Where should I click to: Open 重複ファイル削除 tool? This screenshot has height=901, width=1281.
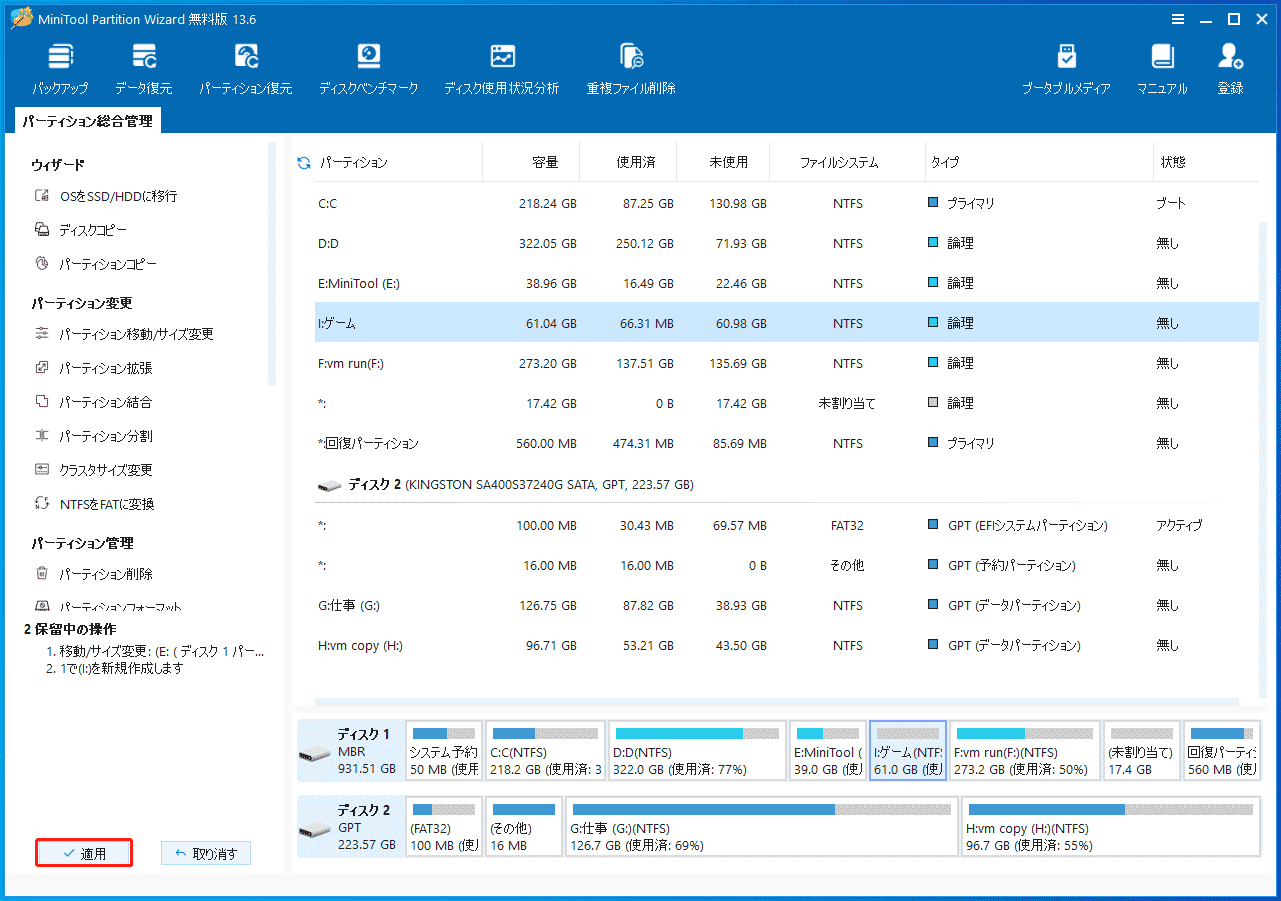631,69
